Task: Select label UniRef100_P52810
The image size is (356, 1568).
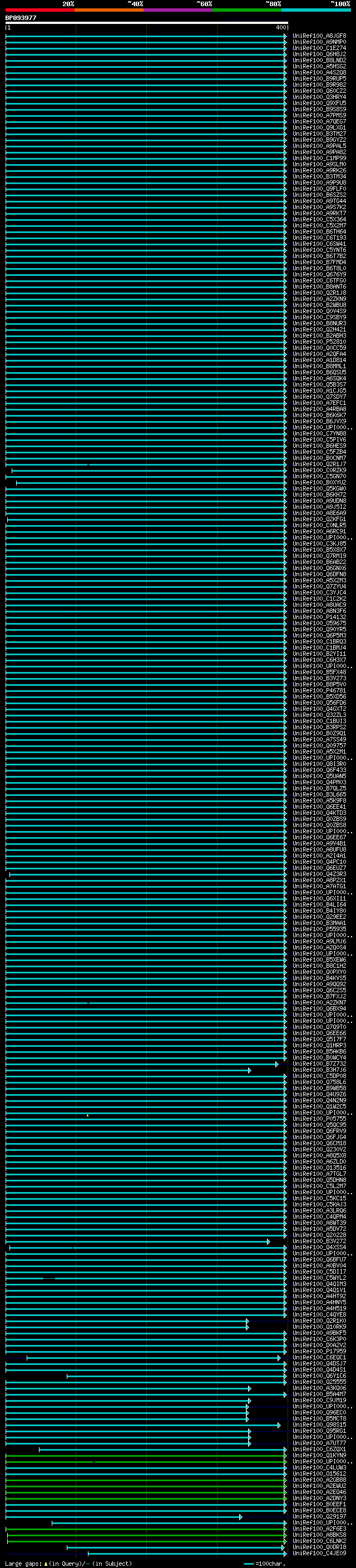Action: coord(319,342)
